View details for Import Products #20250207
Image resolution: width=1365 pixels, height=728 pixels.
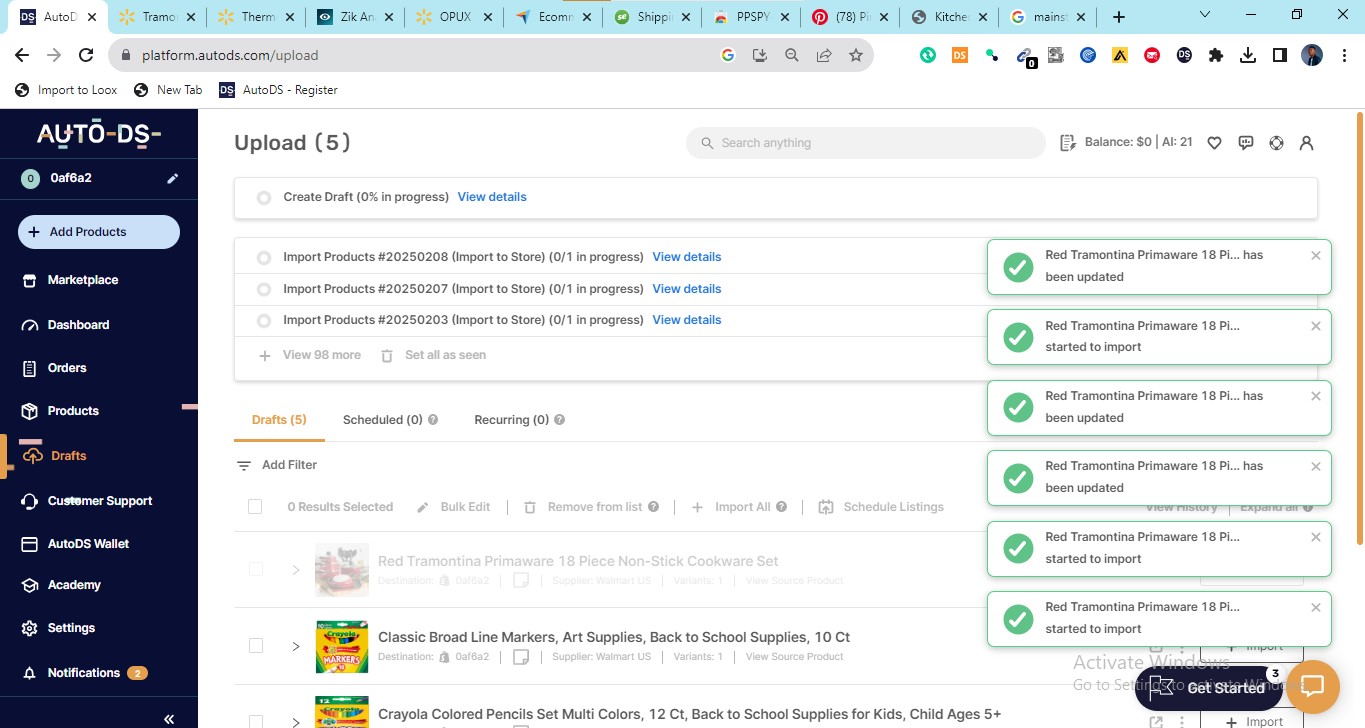tap(687, 289)
